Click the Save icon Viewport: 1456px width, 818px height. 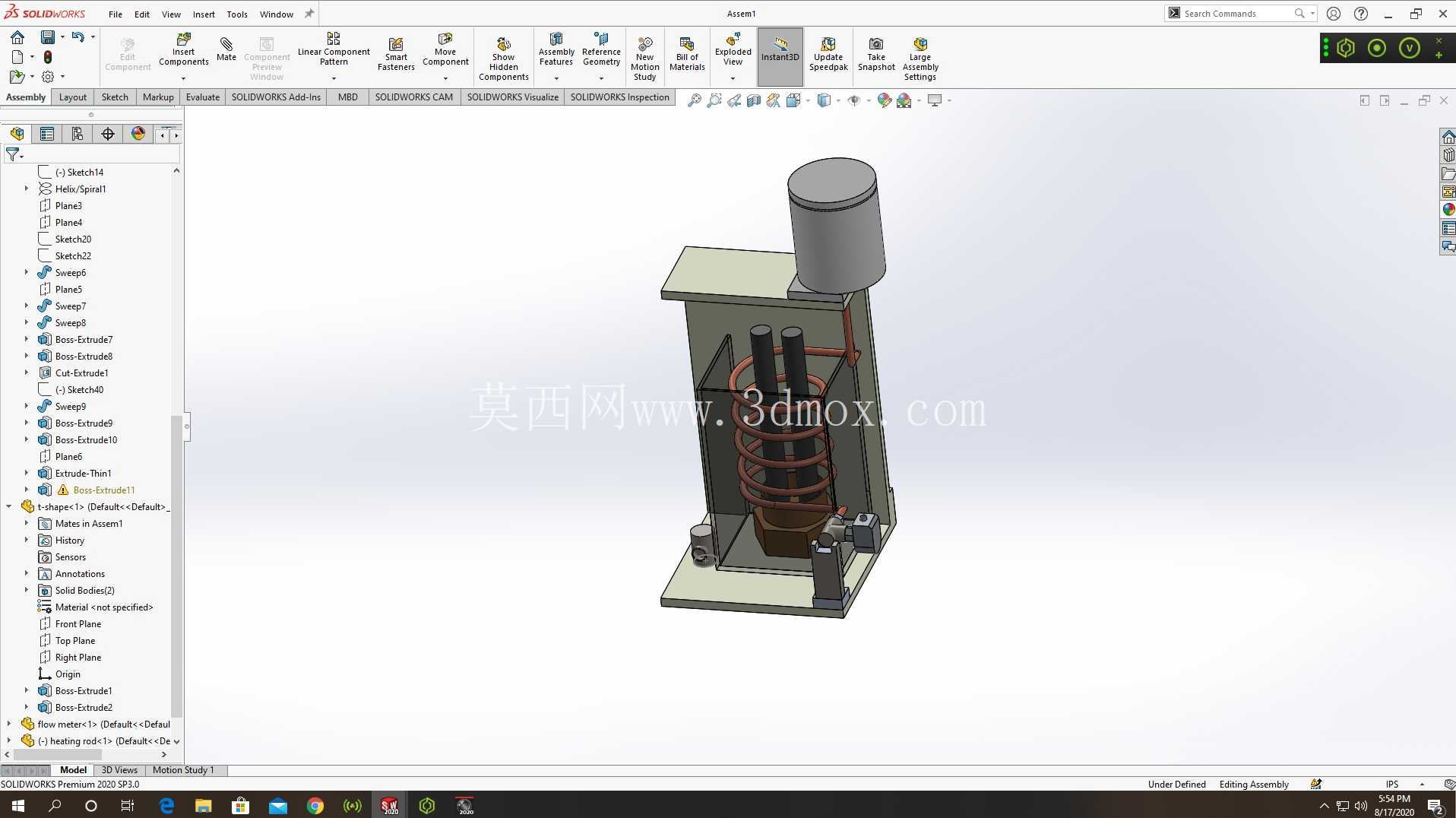pos(47,36)
